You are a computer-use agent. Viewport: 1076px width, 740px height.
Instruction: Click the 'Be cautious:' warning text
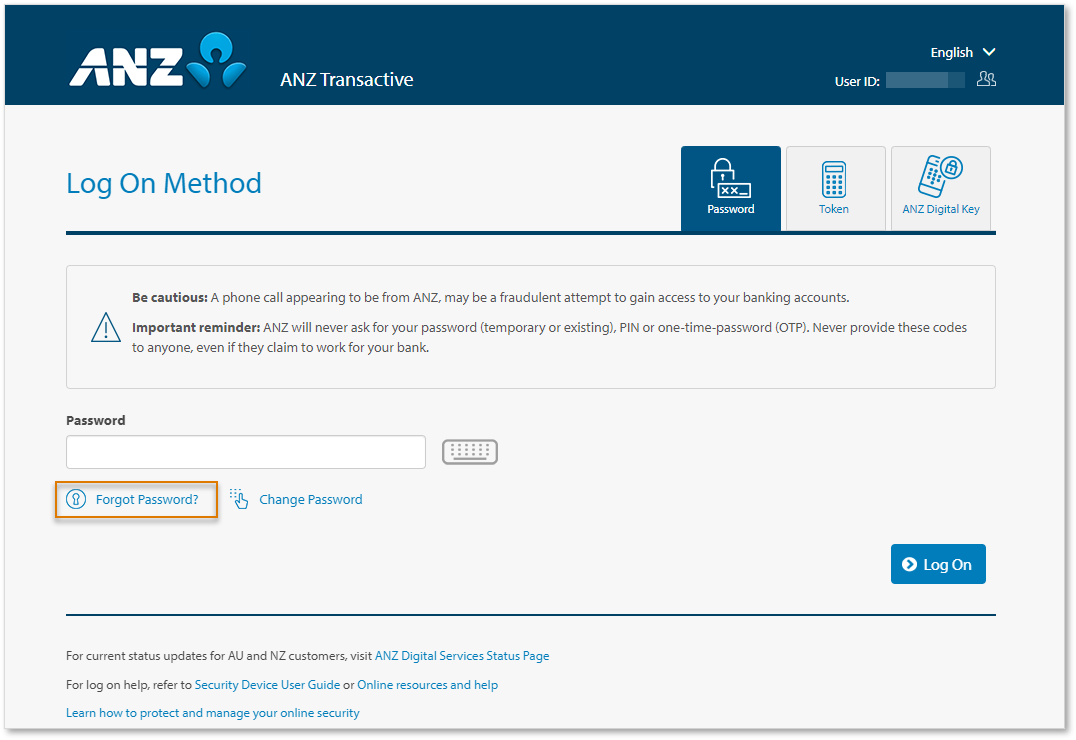click(x=170, y=297)
